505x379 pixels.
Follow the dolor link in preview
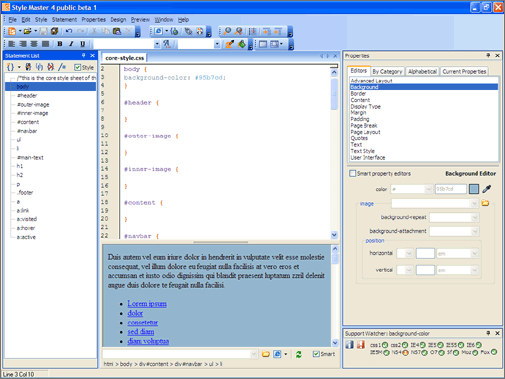pos(135,313)
